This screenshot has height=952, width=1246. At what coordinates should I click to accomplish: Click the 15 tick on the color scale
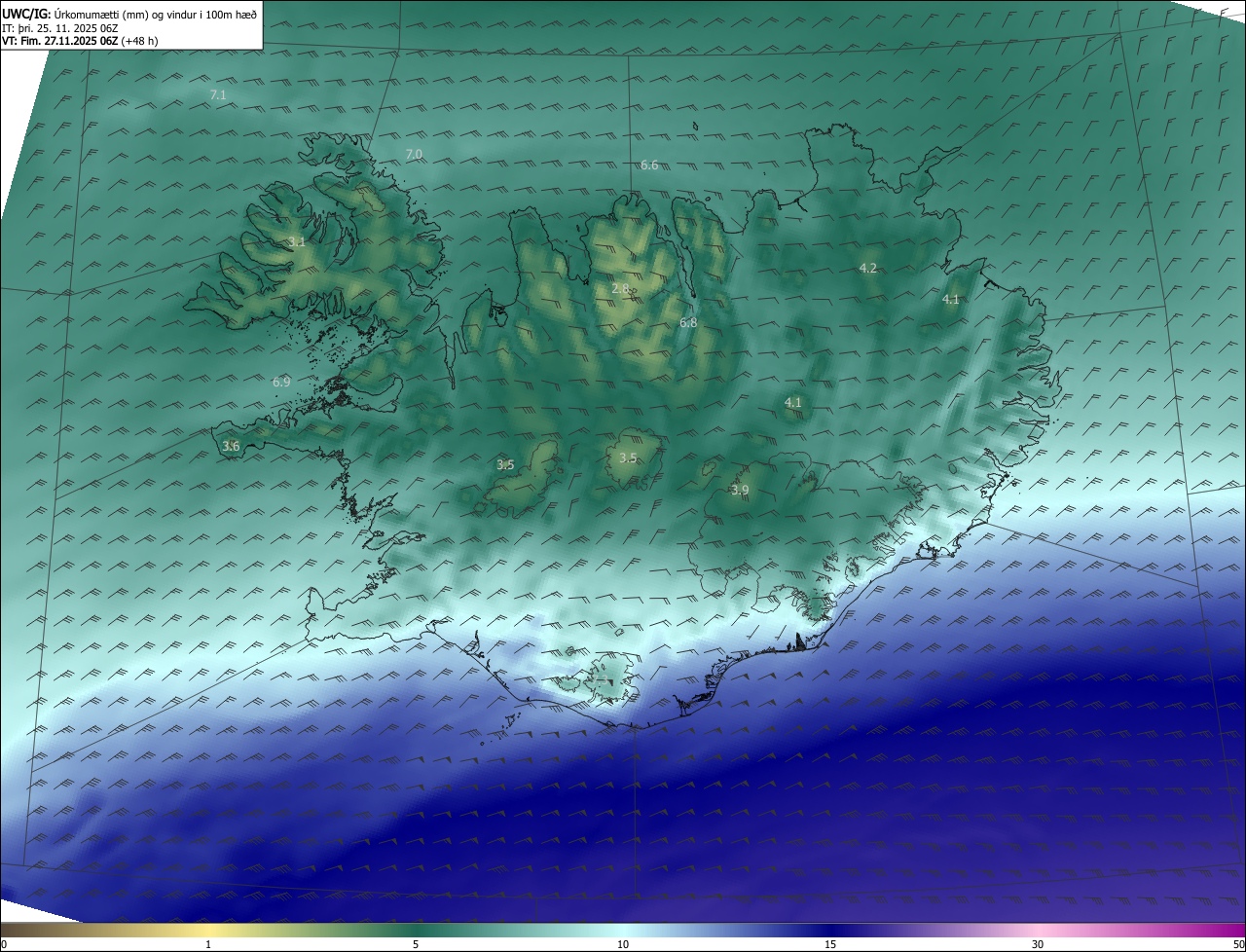click(x=830, y=944)
